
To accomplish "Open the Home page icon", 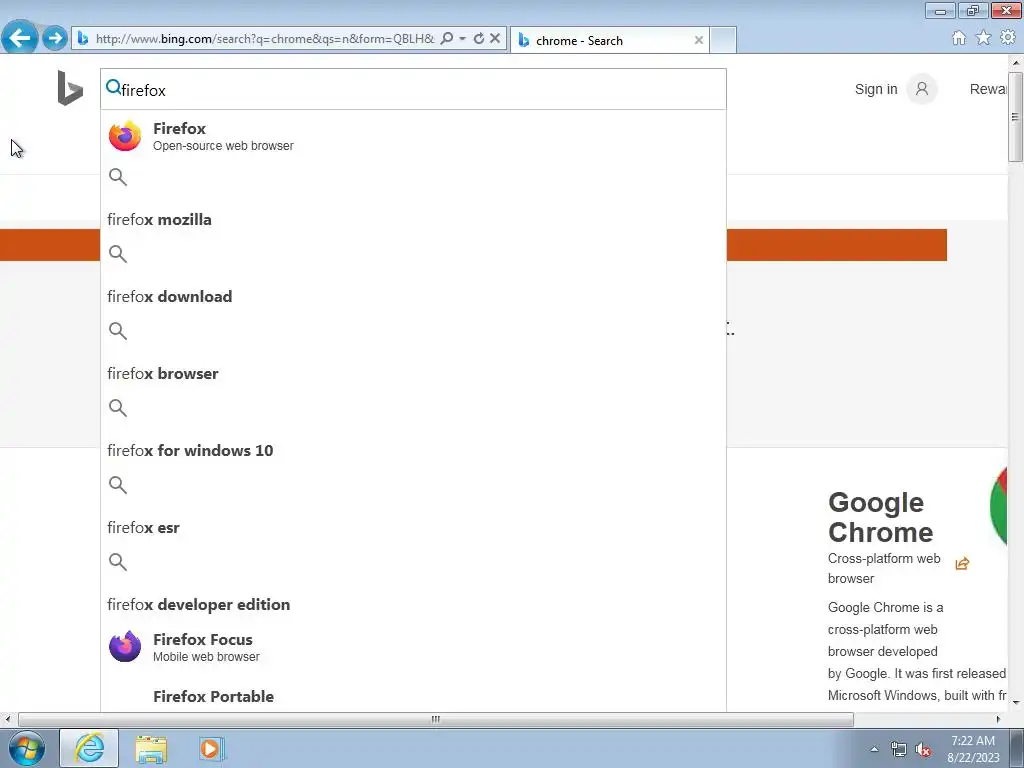I will (958, 38).
